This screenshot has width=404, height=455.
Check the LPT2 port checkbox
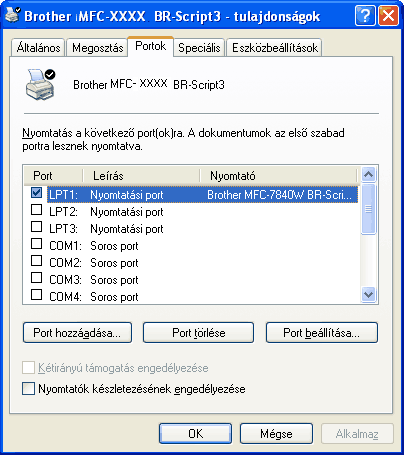pos(36,210)
